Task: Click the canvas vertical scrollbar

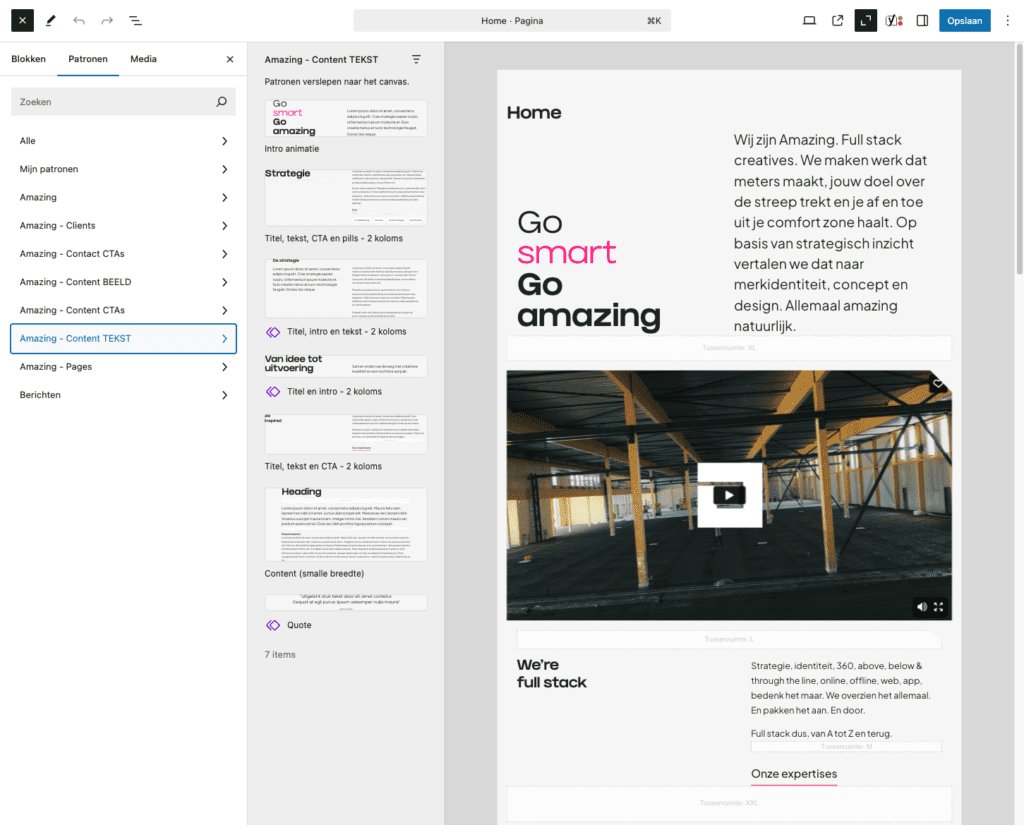Action: point(1019,159)
